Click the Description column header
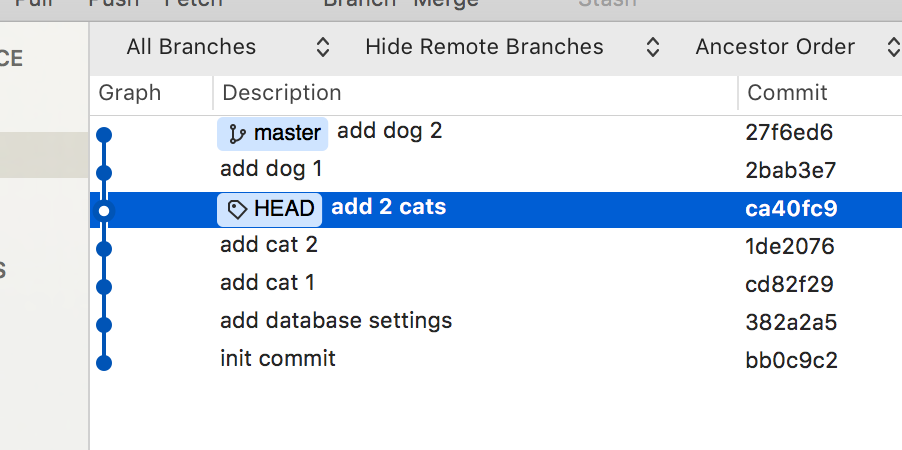Image resolution: width=902 pixels, height=450 pixels. [x=282, y=93]
